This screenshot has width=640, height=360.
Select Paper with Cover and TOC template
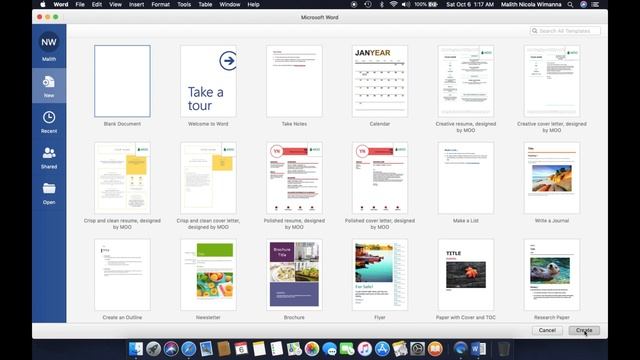pos(466,275)
